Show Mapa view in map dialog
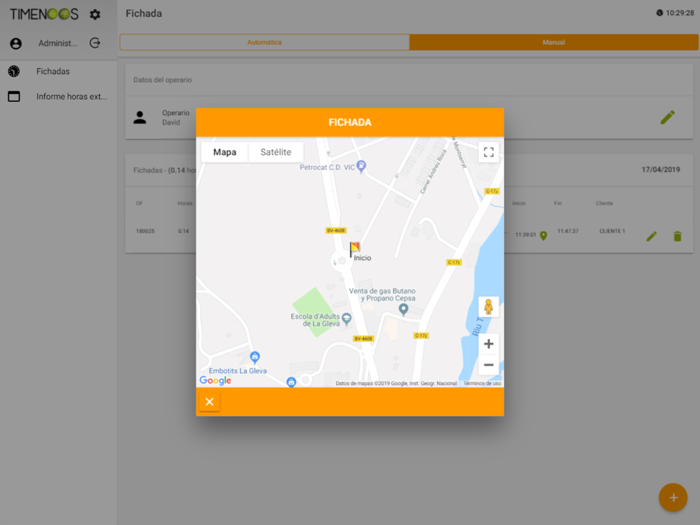700x525 pixels. click(225, 152)
